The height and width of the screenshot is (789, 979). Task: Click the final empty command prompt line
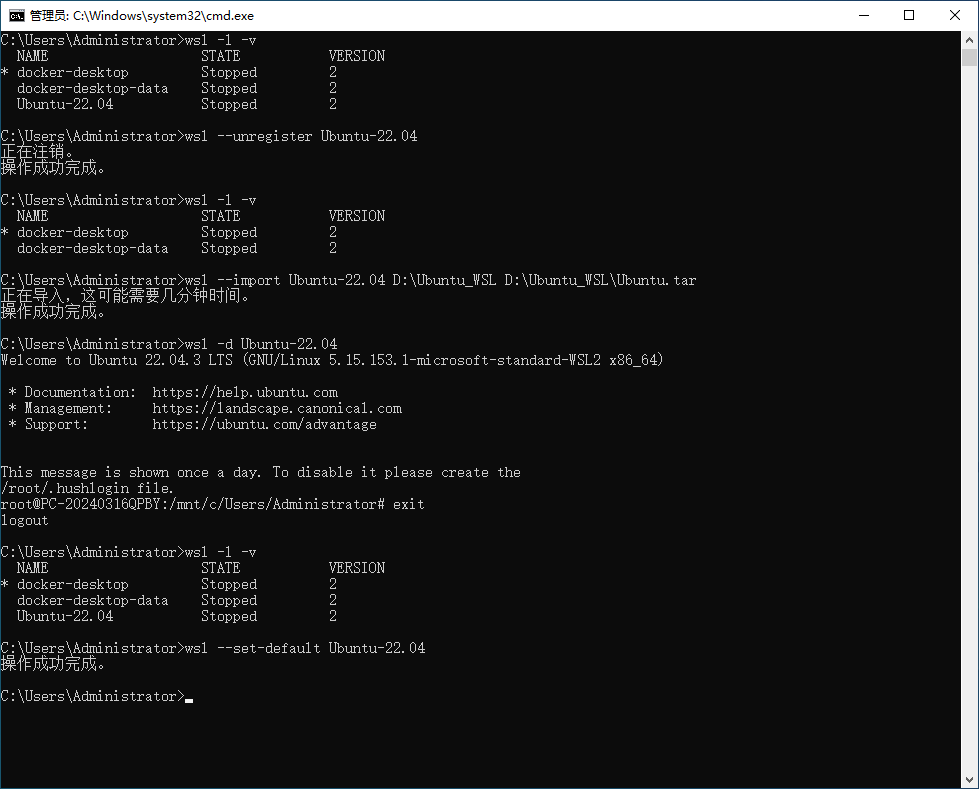pyautogui.click(x=97, y=696)
